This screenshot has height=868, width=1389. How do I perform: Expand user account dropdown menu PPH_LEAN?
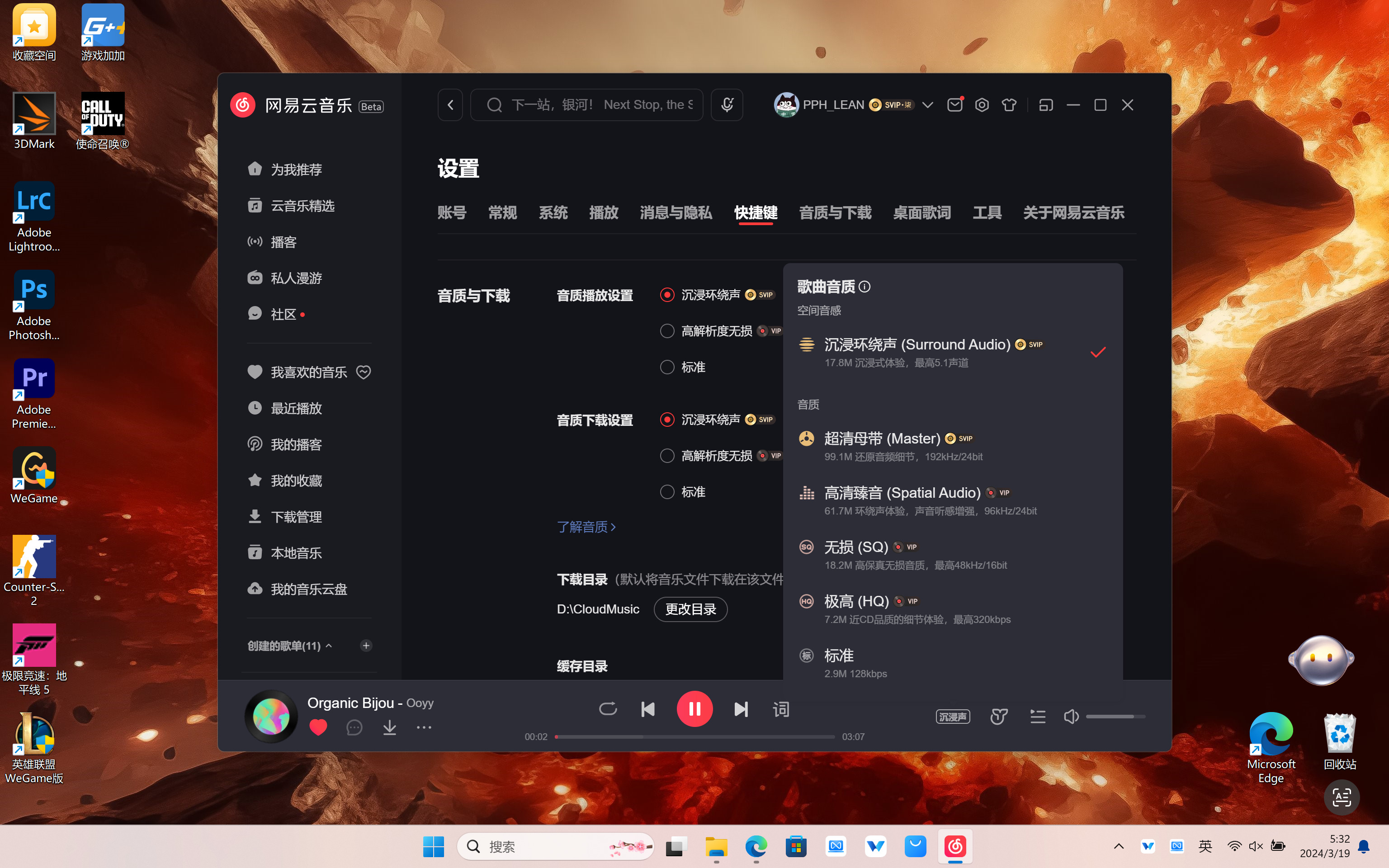[x=927, y=105]
